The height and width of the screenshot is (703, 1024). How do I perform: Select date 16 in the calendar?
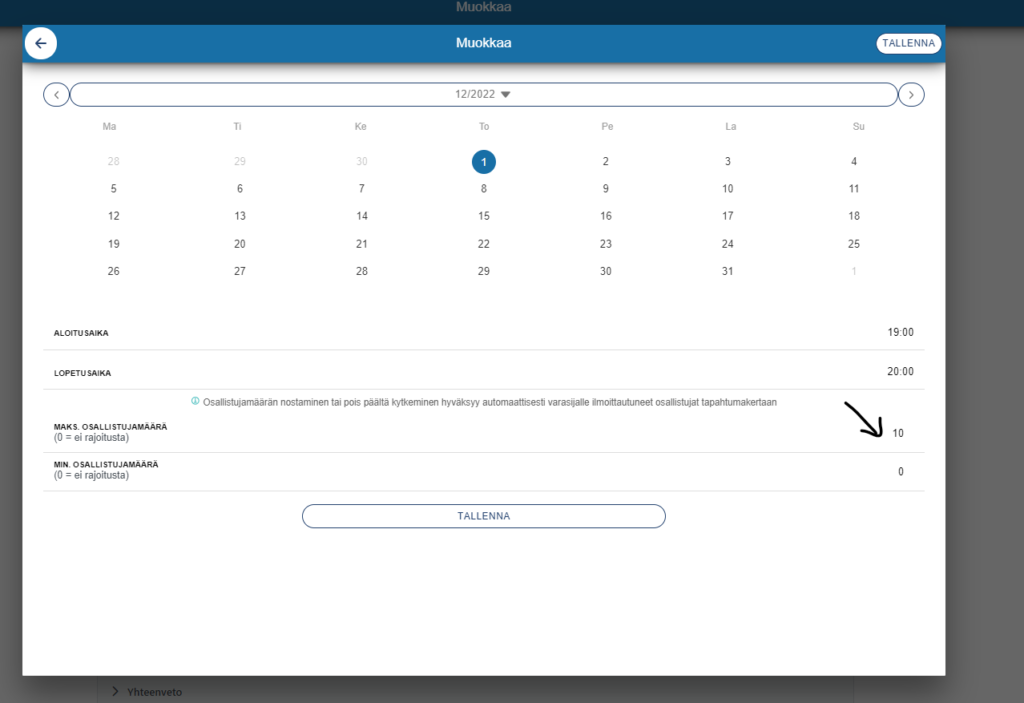[605, 216]
